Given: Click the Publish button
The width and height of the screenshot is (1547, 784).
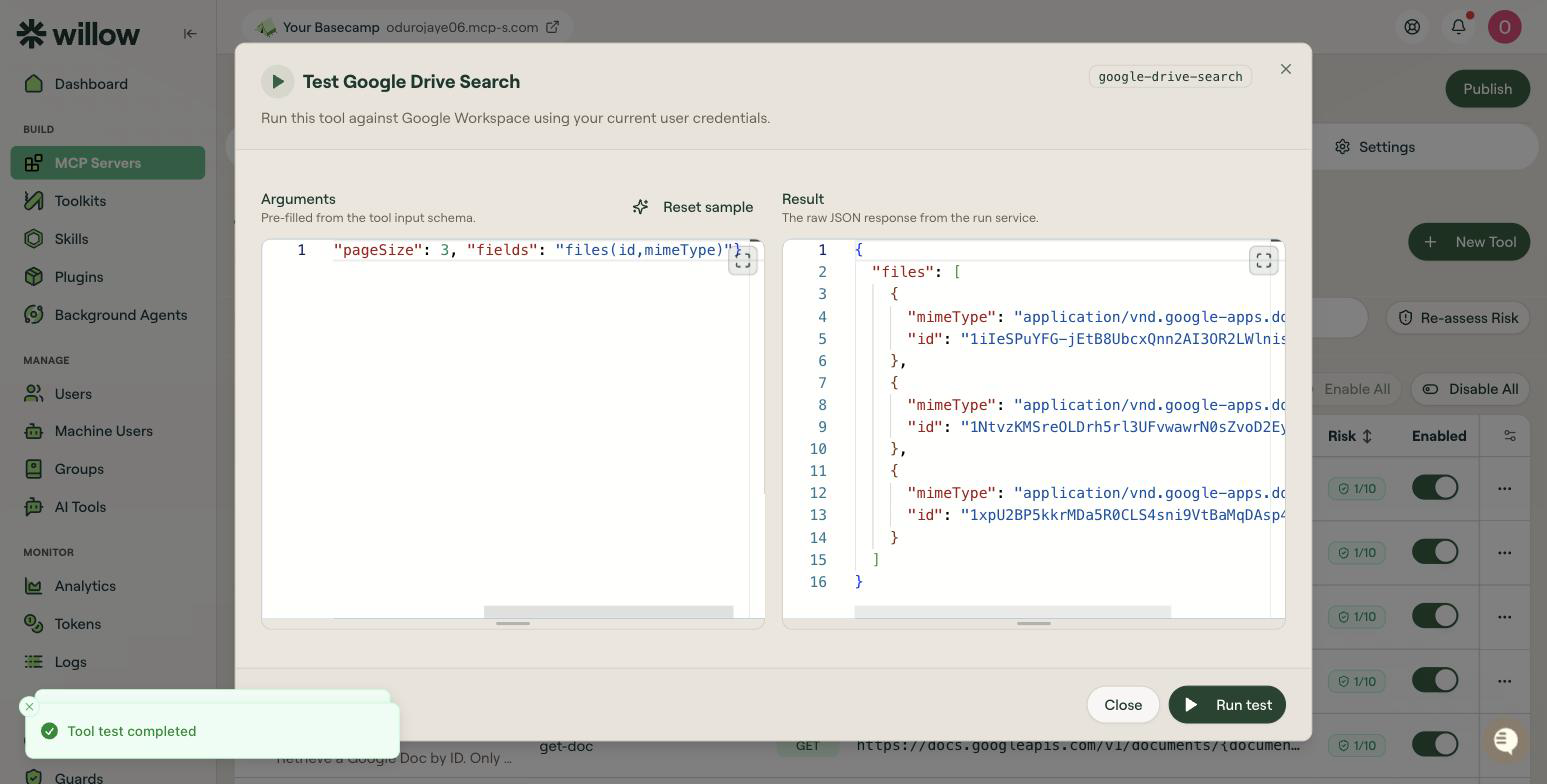Looking at the screenshot, I should 1487,89.
